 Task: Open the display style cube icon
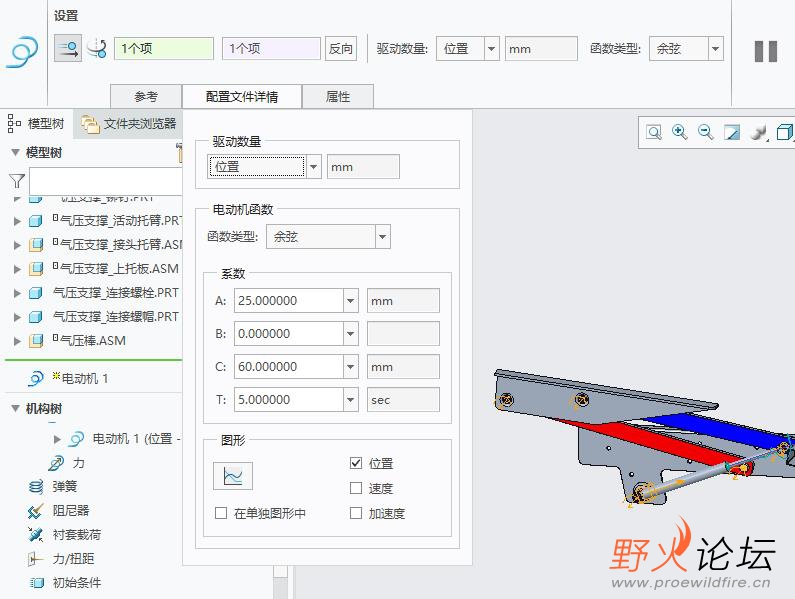point(785,132)
